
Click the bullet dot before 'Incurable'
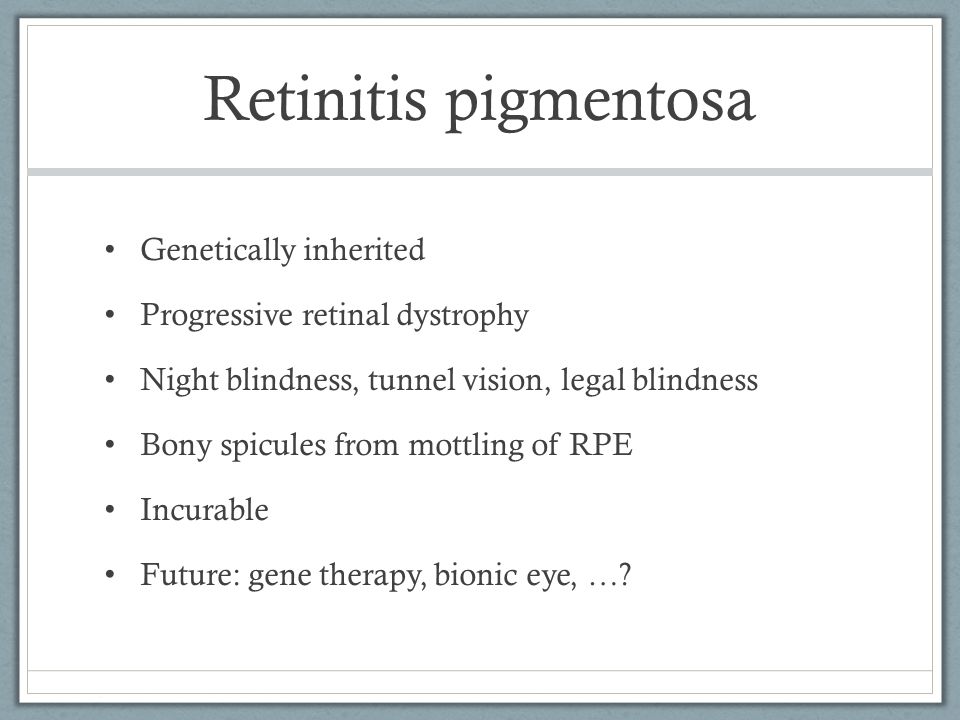click(110, 510)
